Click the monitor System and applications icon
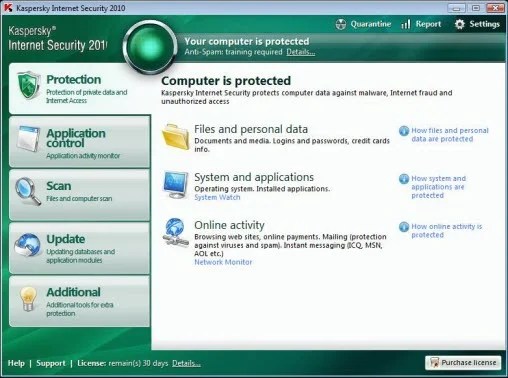 coord(176,185)
